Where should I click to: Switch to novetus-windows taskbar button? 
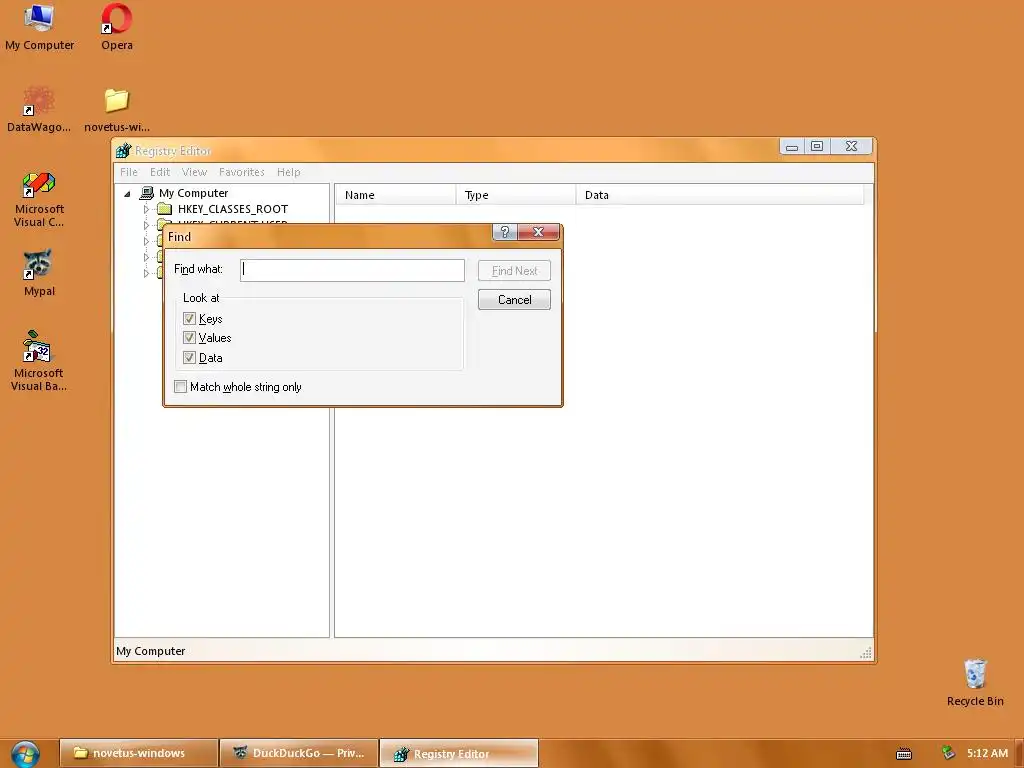(138, 753)
